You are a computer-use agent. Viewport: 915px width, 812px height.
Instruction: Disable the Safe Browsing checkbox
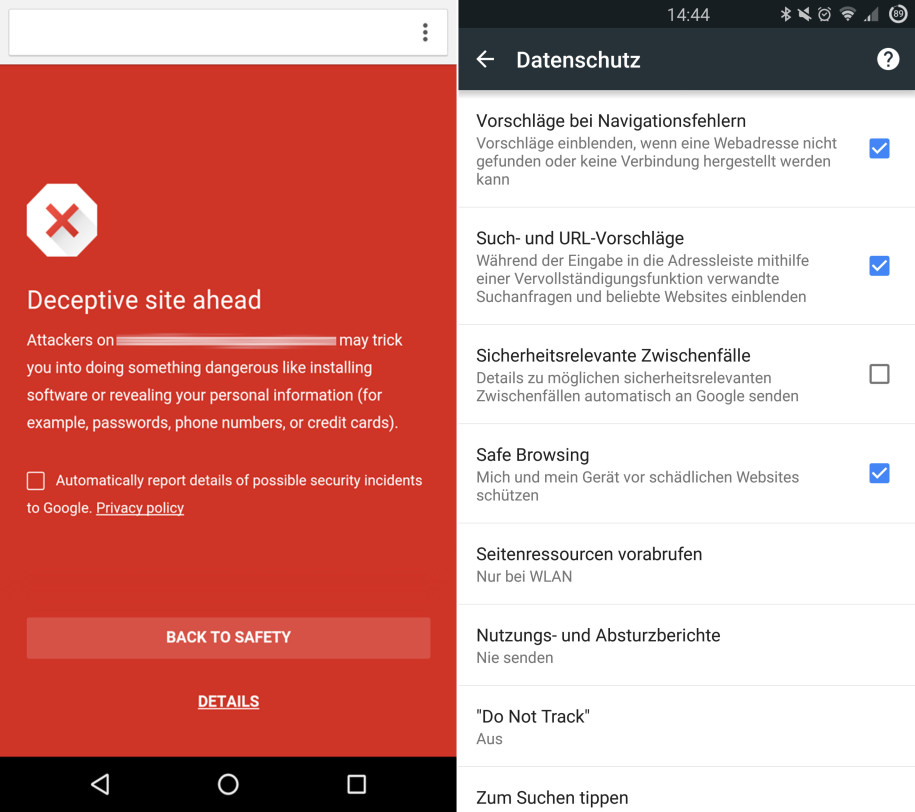879,473
